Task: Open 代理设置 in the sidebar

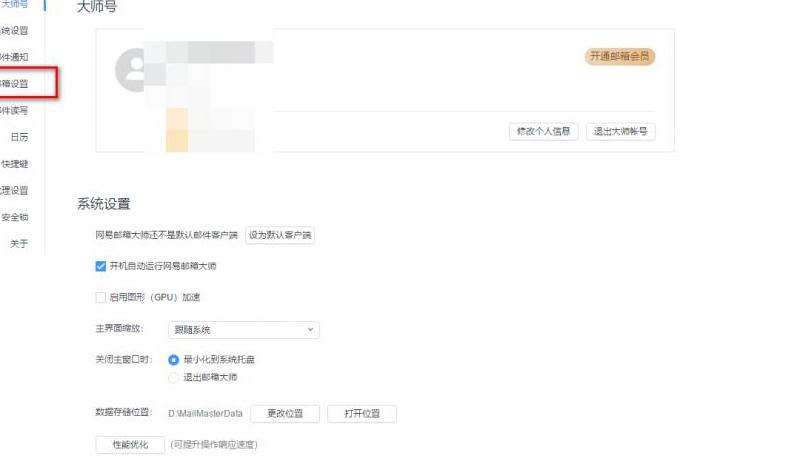Action: click(14, 190)
